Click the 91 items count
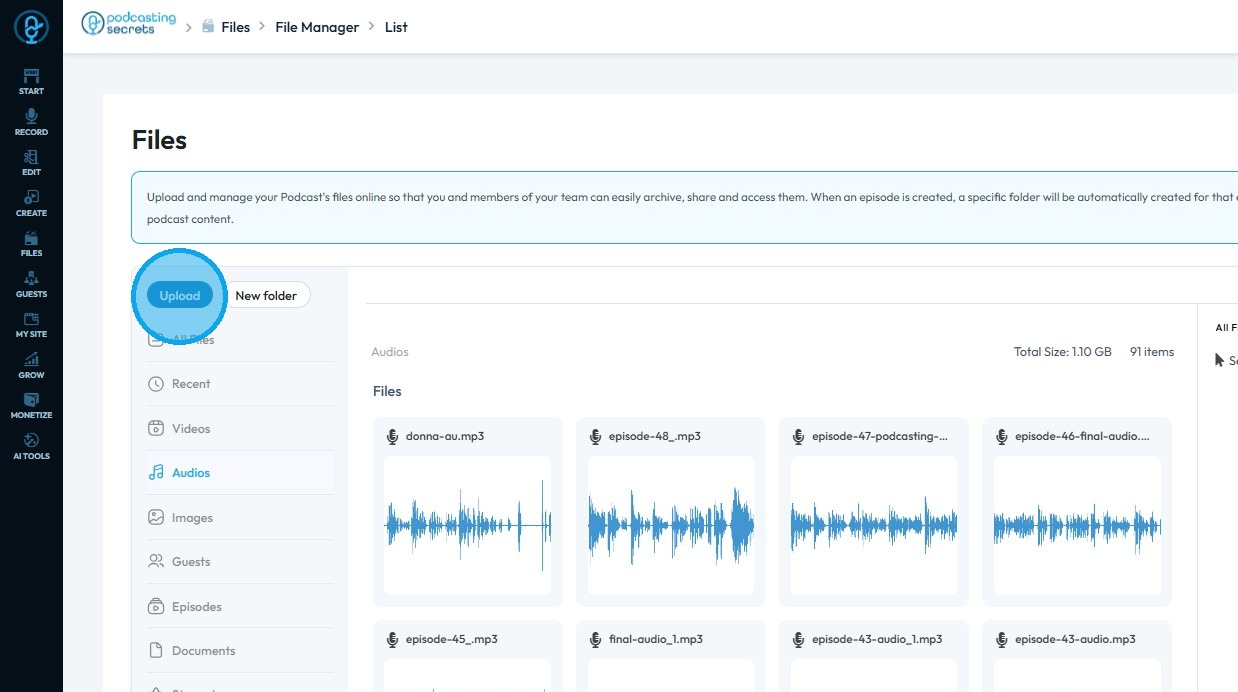This screenshot has height=692, width=1238. 1152,352
